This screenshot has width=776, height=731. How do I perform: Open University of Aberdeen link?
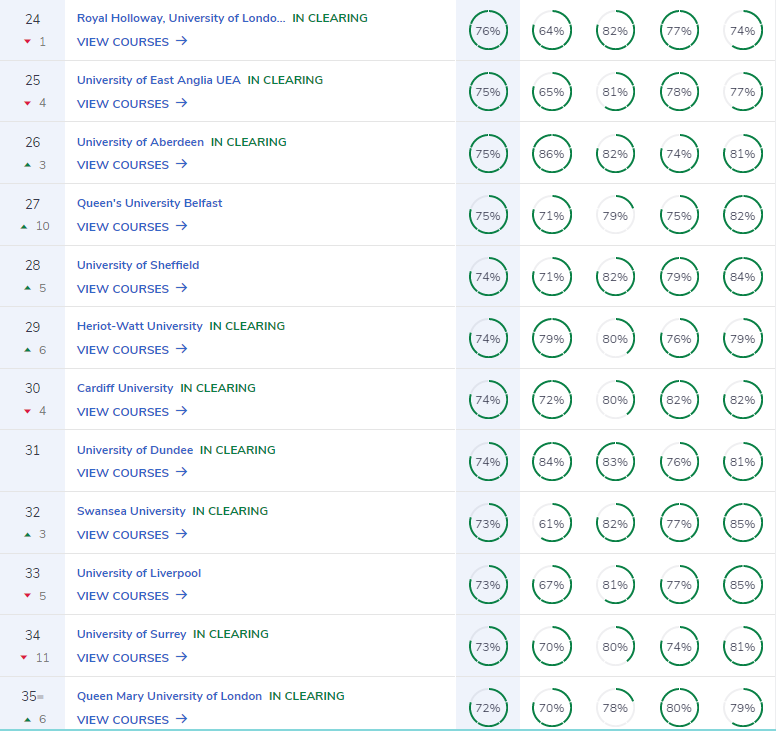point(140,142)
